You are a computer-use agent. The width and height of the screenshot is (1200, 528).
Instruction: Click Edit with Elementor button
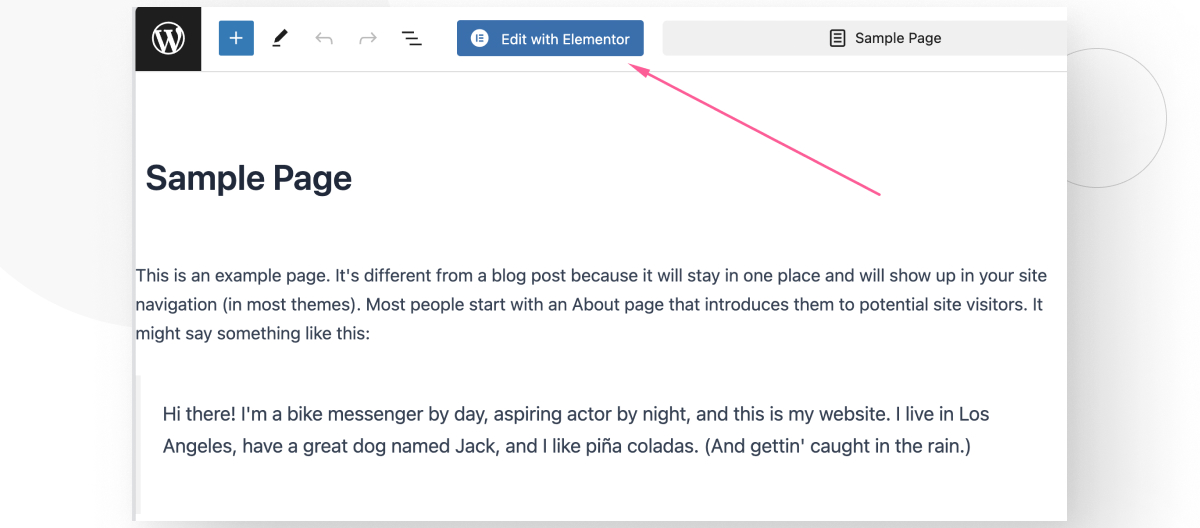click(550, 39)
